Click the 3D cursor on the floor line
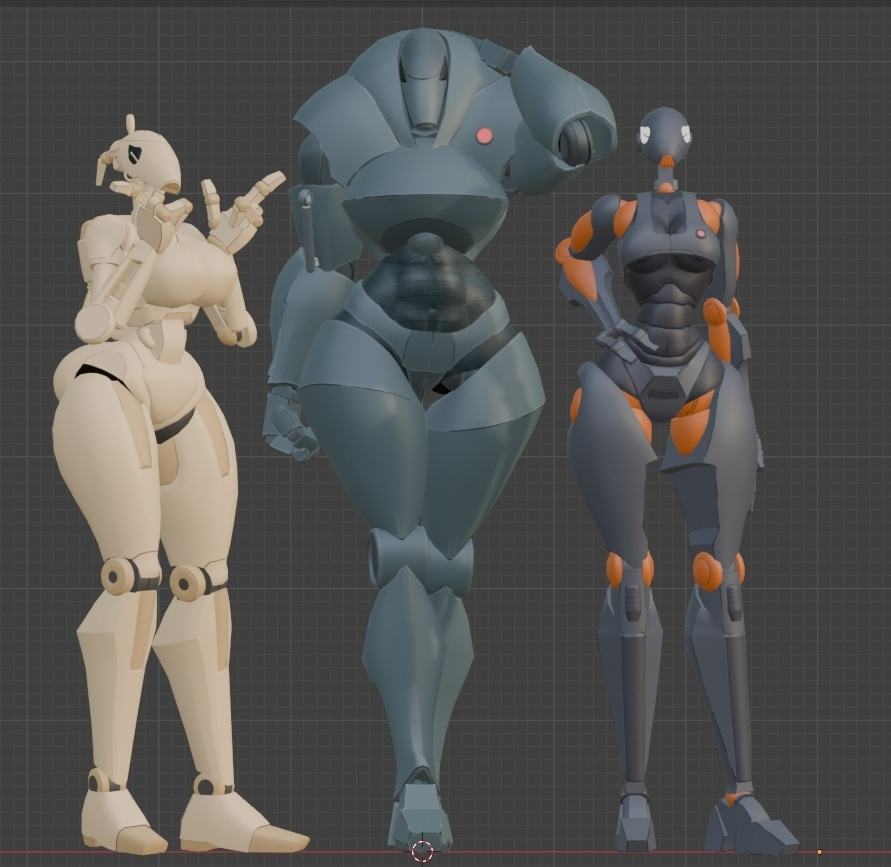891x867 pixels. click(x=422, y=851)
